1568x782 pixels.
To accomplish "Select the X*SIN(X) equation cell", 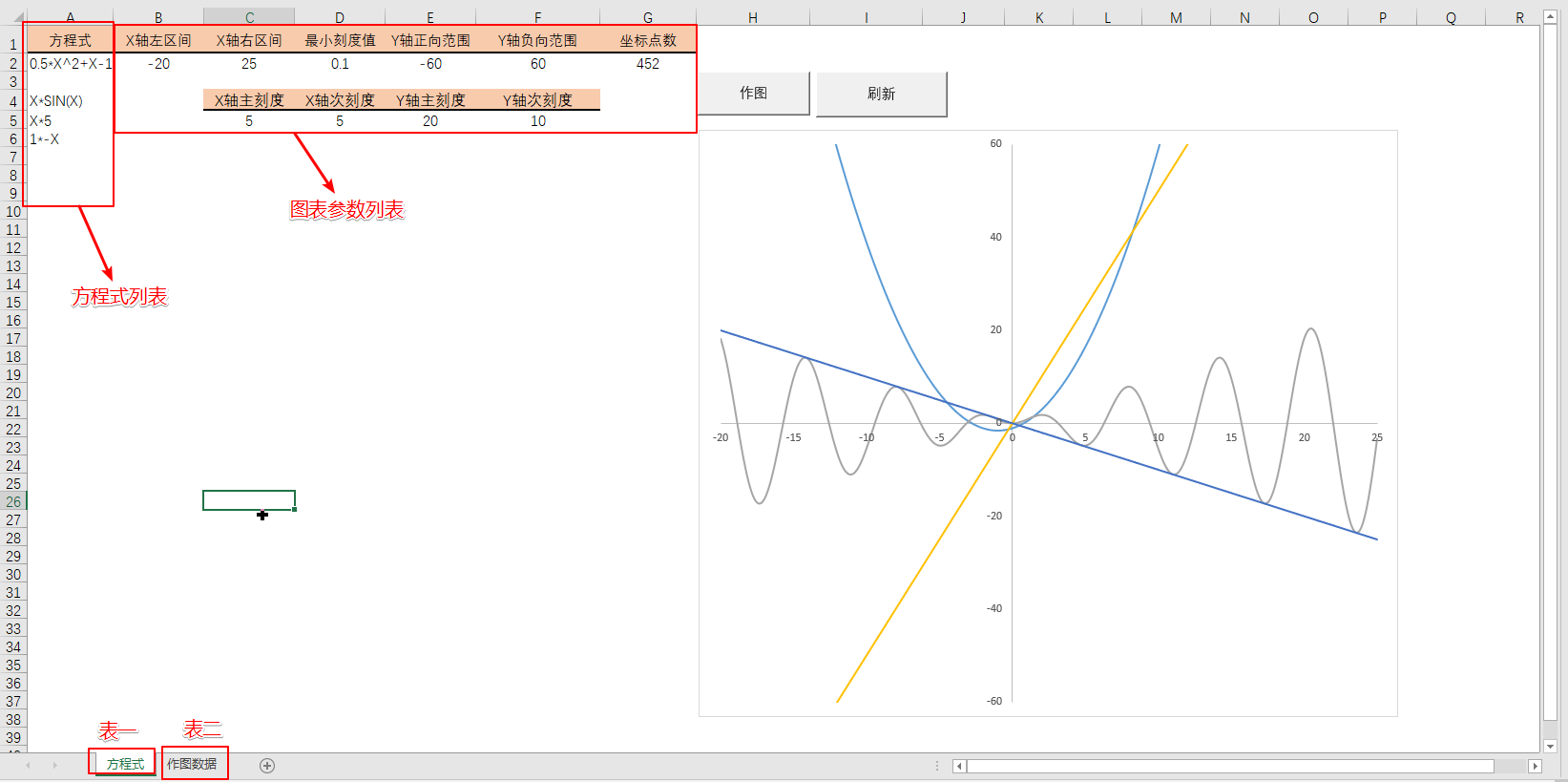I will 71,101.
